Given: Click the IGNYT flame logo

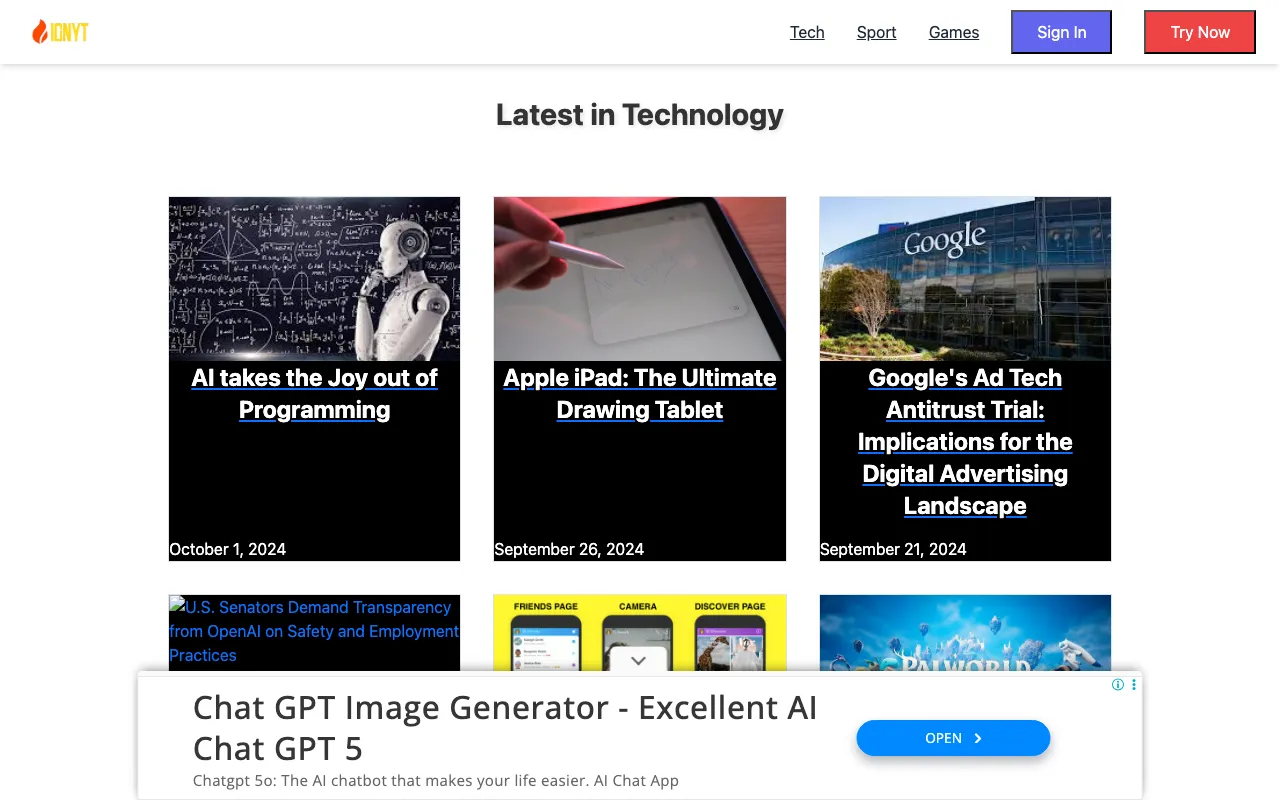Looking at the screenshot, I should click(60, 32).
